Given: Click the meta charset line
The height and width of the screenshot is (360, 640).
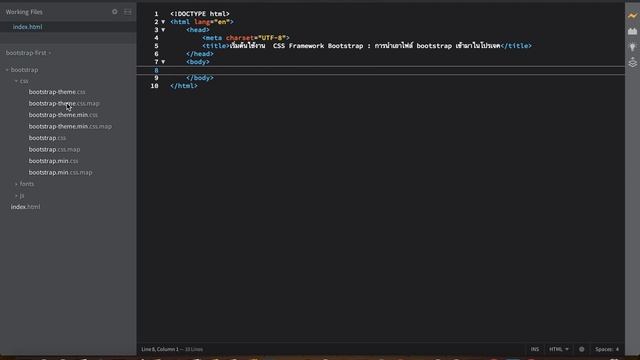Looking at the screenshot, I should 246,38.
